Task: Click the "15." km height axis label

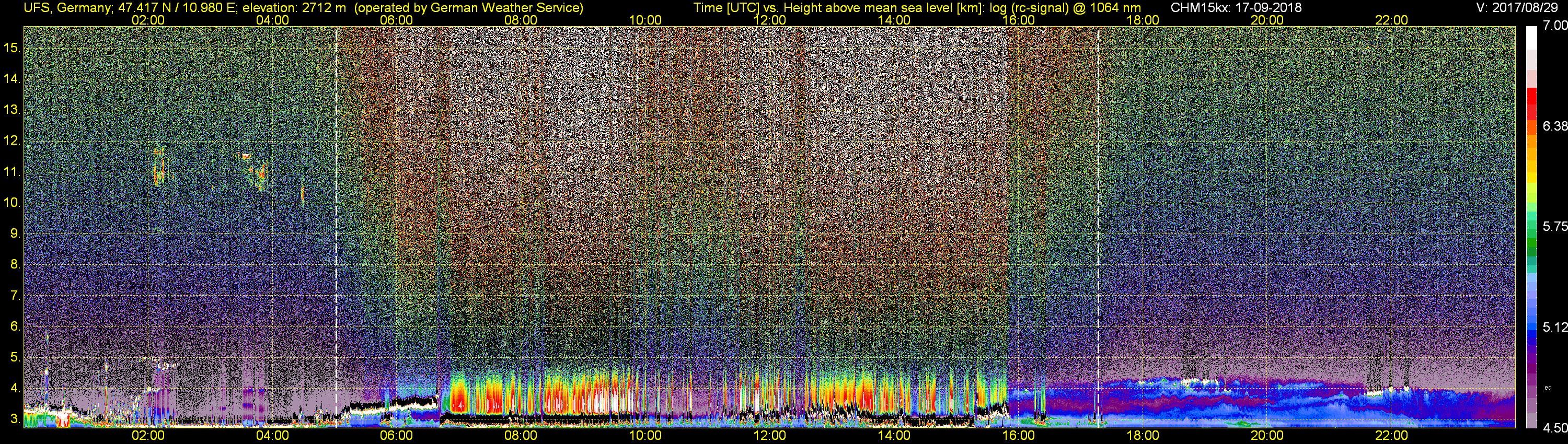Action: tap(12, 48)
